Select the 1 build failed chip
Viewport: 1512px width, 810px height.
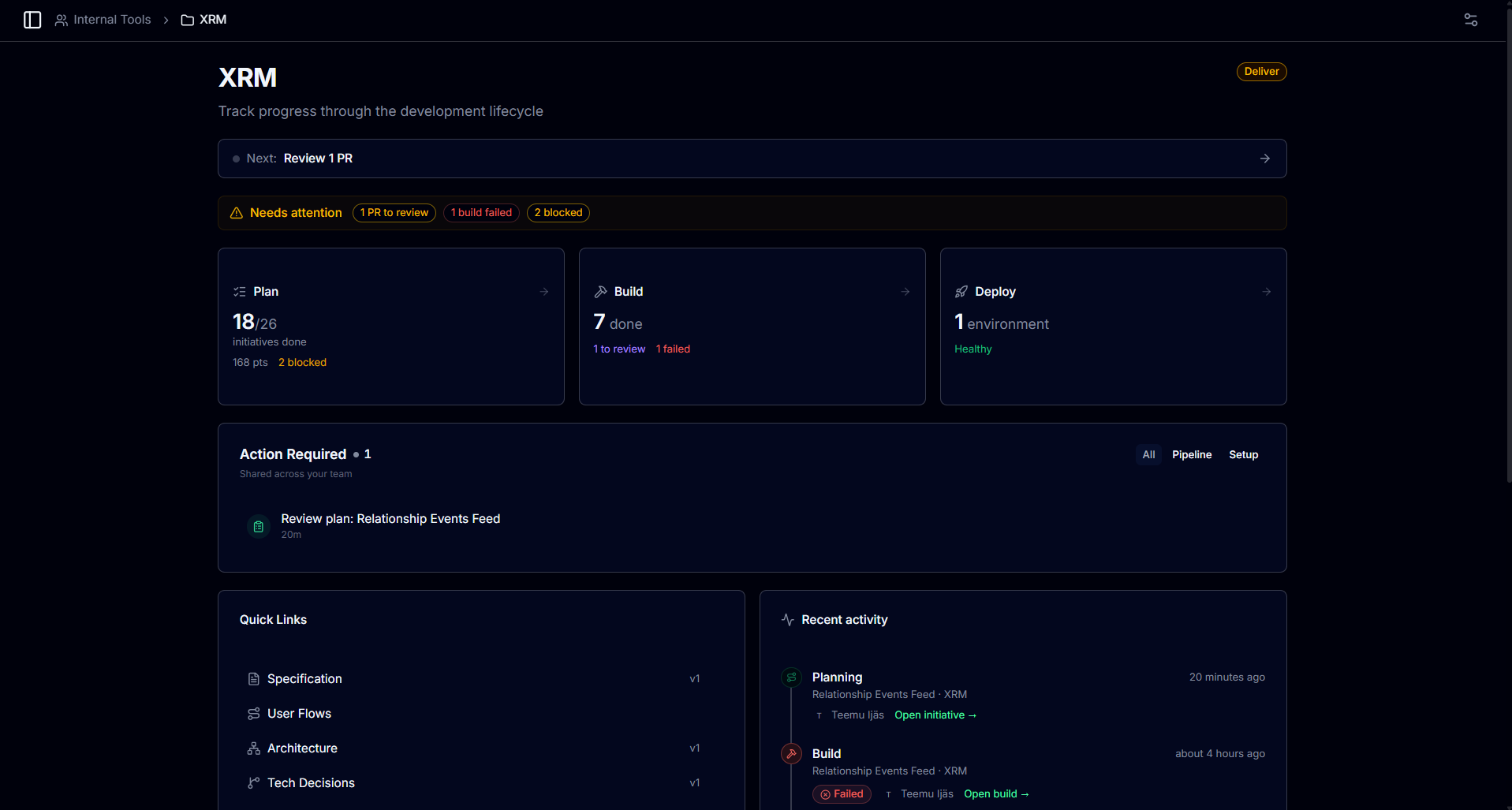coord(481,213)
